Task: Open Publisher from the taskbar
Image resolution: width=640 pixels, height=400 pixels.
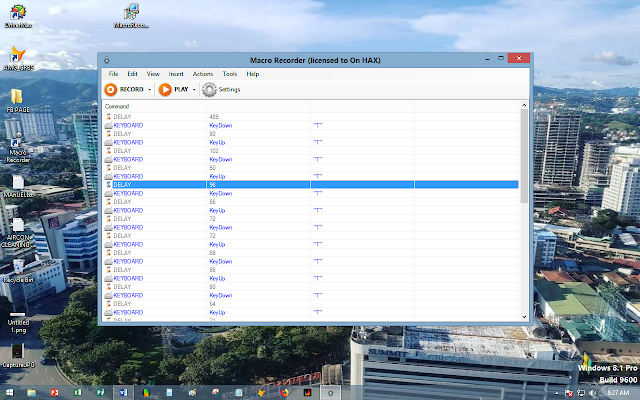Action: pos(100,393)
